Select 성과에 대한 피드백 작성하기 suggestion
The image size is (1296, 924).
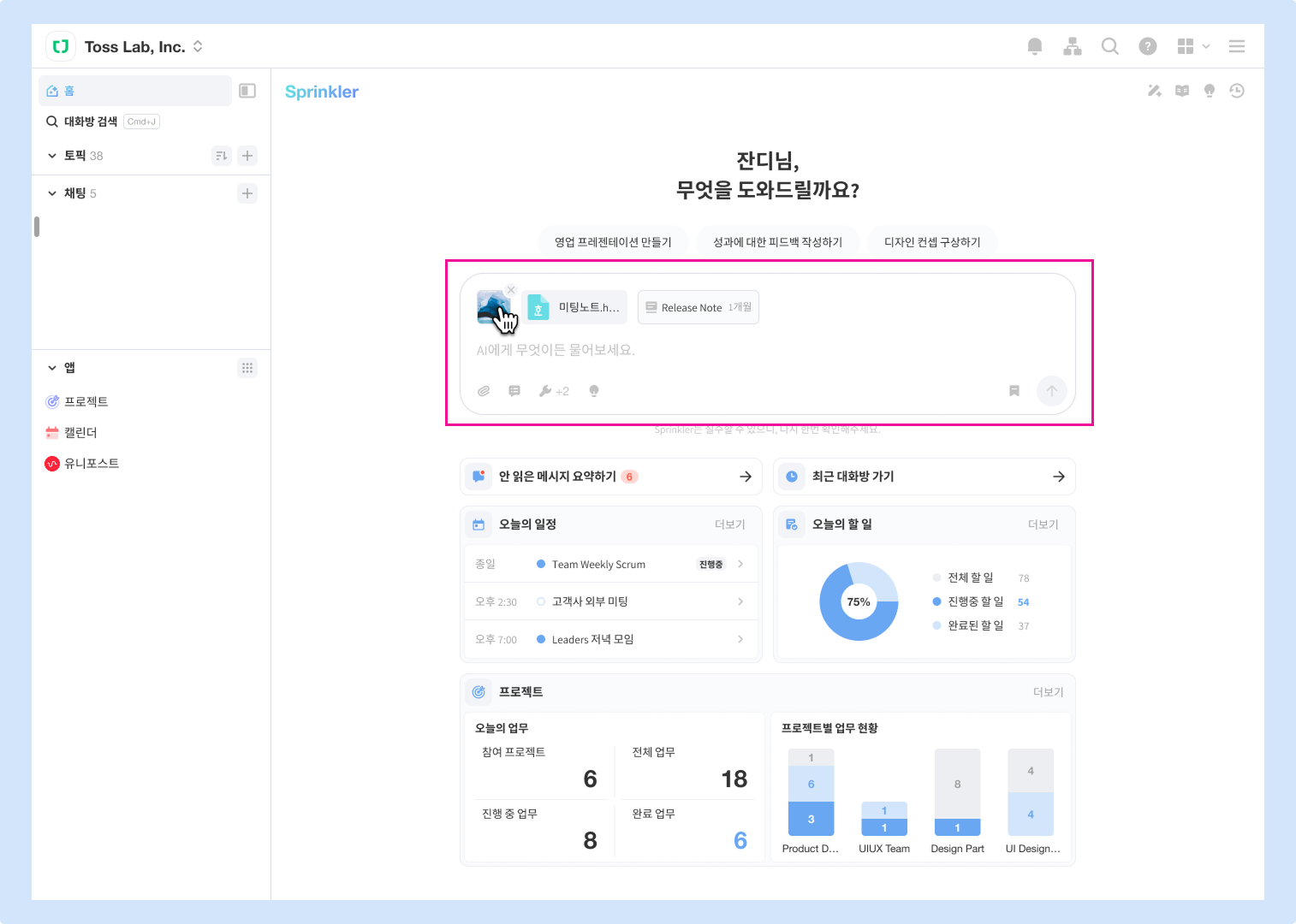pyautogui.click(x=778, y=242)
